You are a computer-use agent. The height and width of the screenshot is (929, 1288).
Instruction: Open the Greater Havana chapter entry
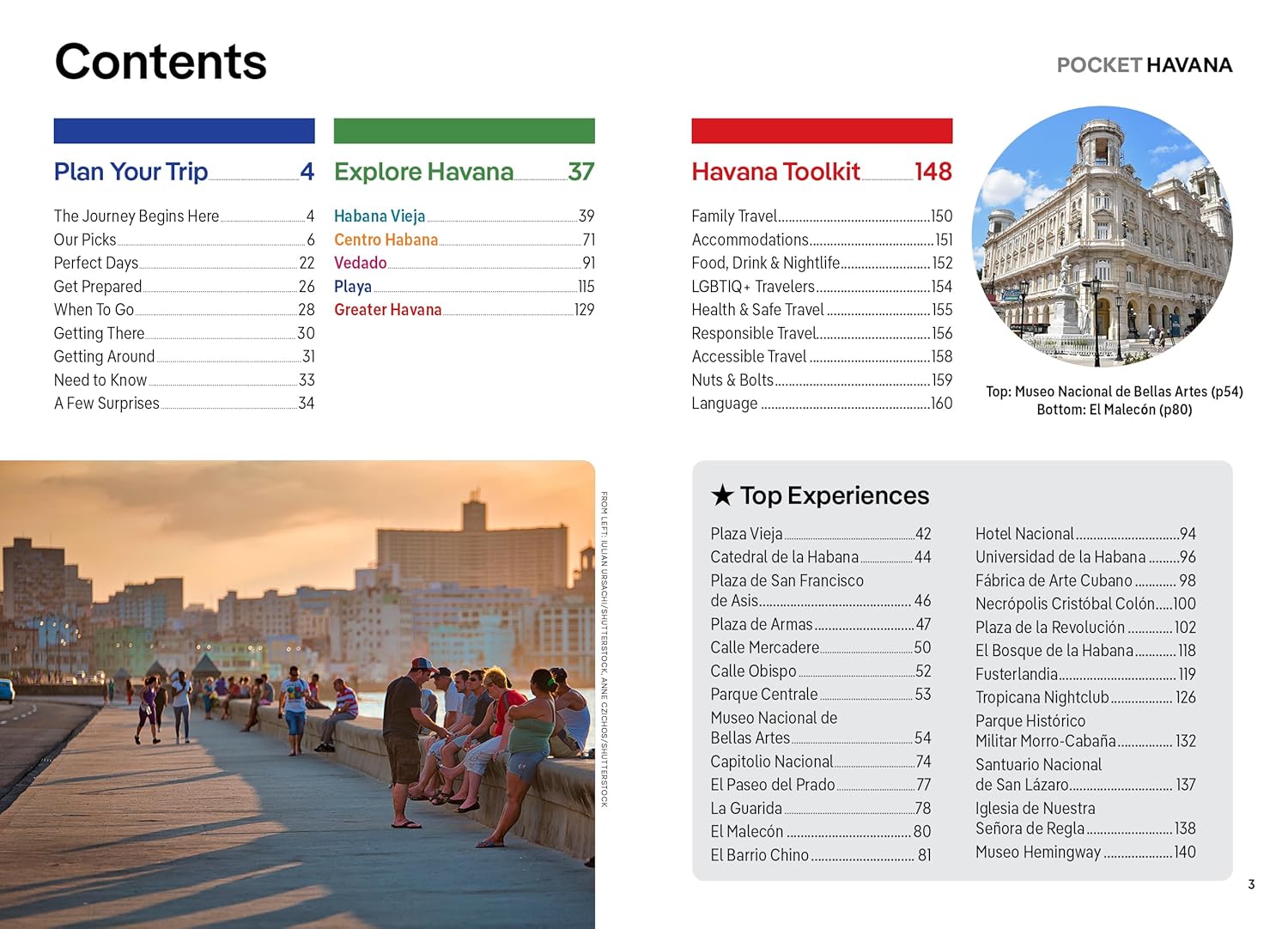[388, 310]
